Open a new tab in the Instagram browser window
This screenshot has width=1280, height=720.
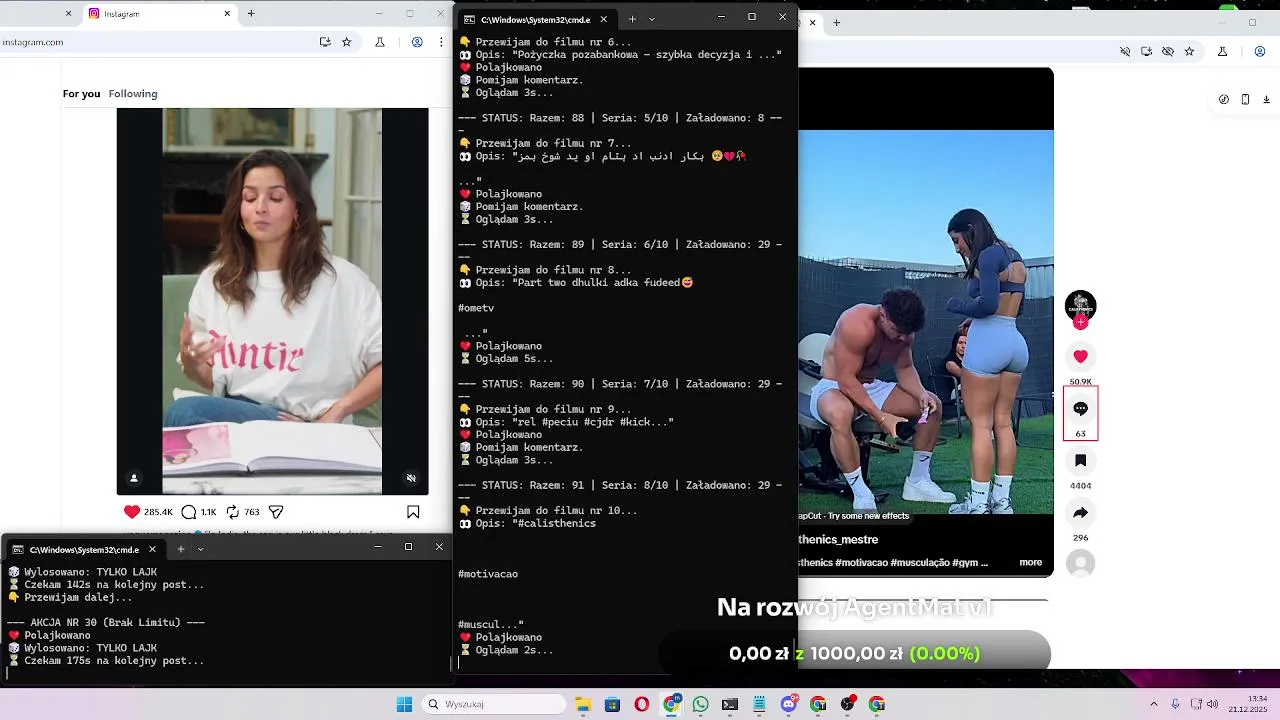click(x=251, y=14)
